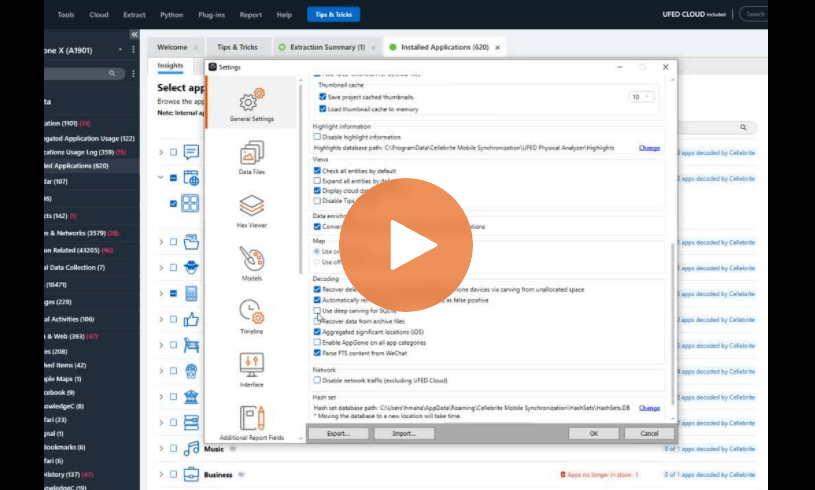Screen dimensions: 815x490
Task: Open the thumbnail cache size dropdown showing 10
Action: click(641, 97)
